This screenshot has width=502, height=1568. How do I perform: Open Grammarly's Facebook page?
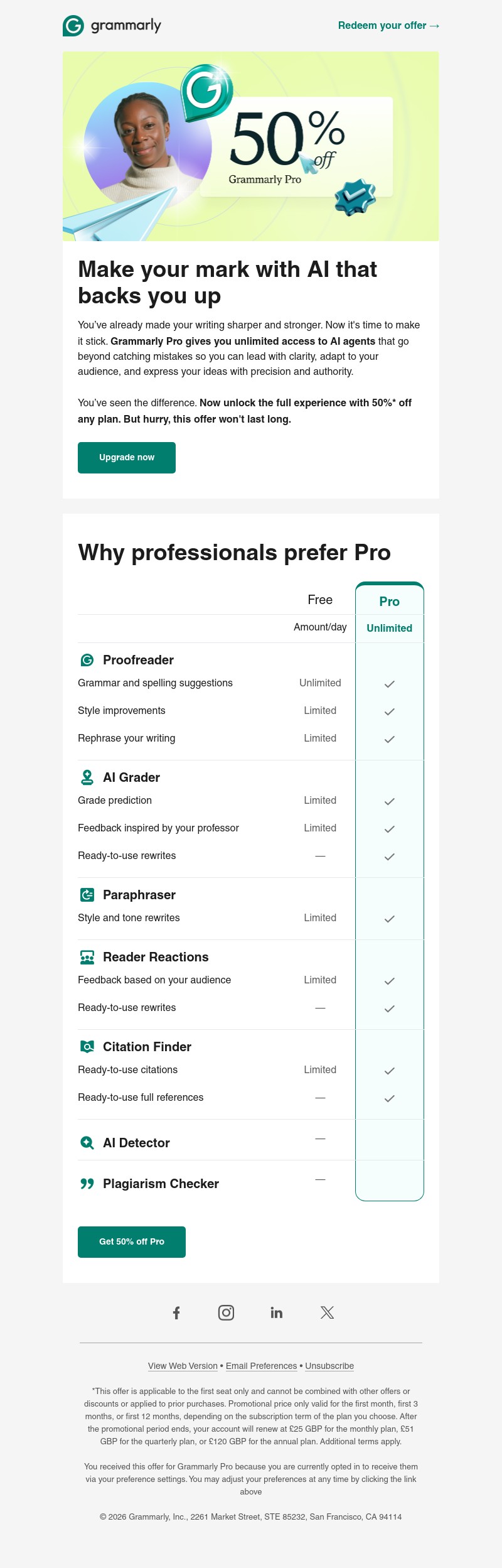176,1312
